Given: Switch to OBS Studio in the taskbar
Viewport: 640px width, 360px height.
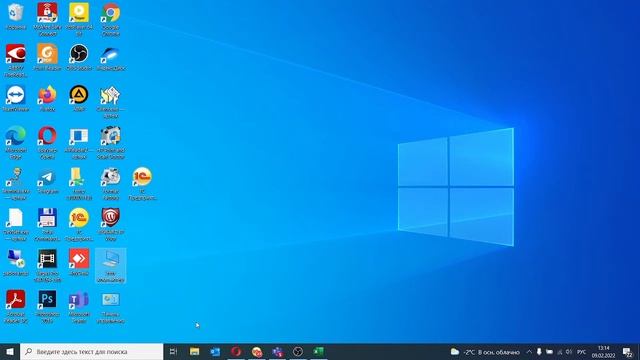Looking at the screenshot, I should click(298, 351).
